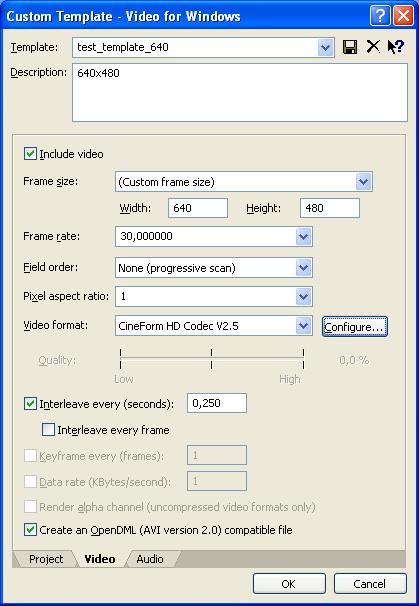This screenshot has width=419, height=606.
Task: Save the template with floppy disk icon
Action: 350,47
